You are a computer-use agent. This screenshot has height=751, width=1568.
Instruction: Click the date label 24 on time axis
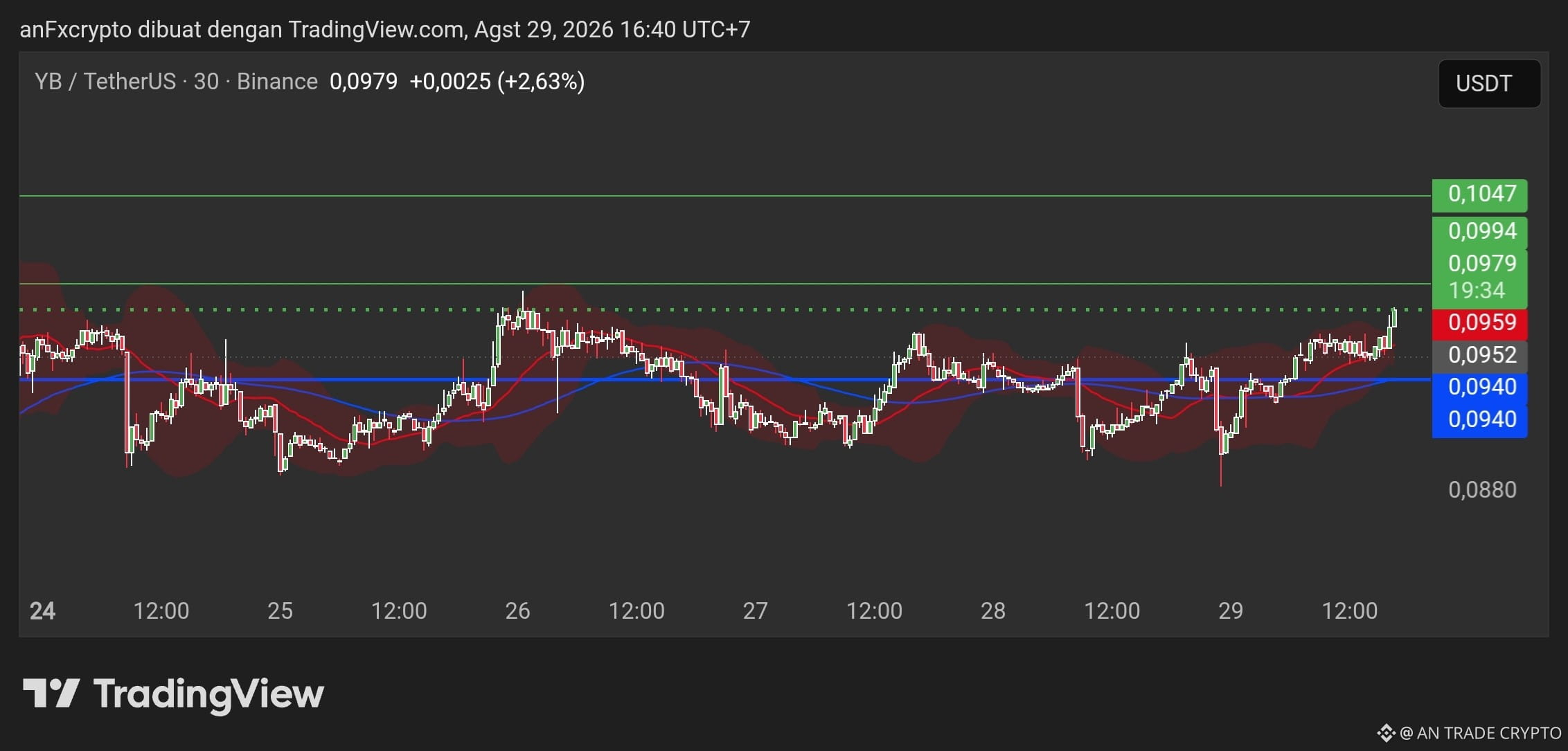(x=43, y=611)
